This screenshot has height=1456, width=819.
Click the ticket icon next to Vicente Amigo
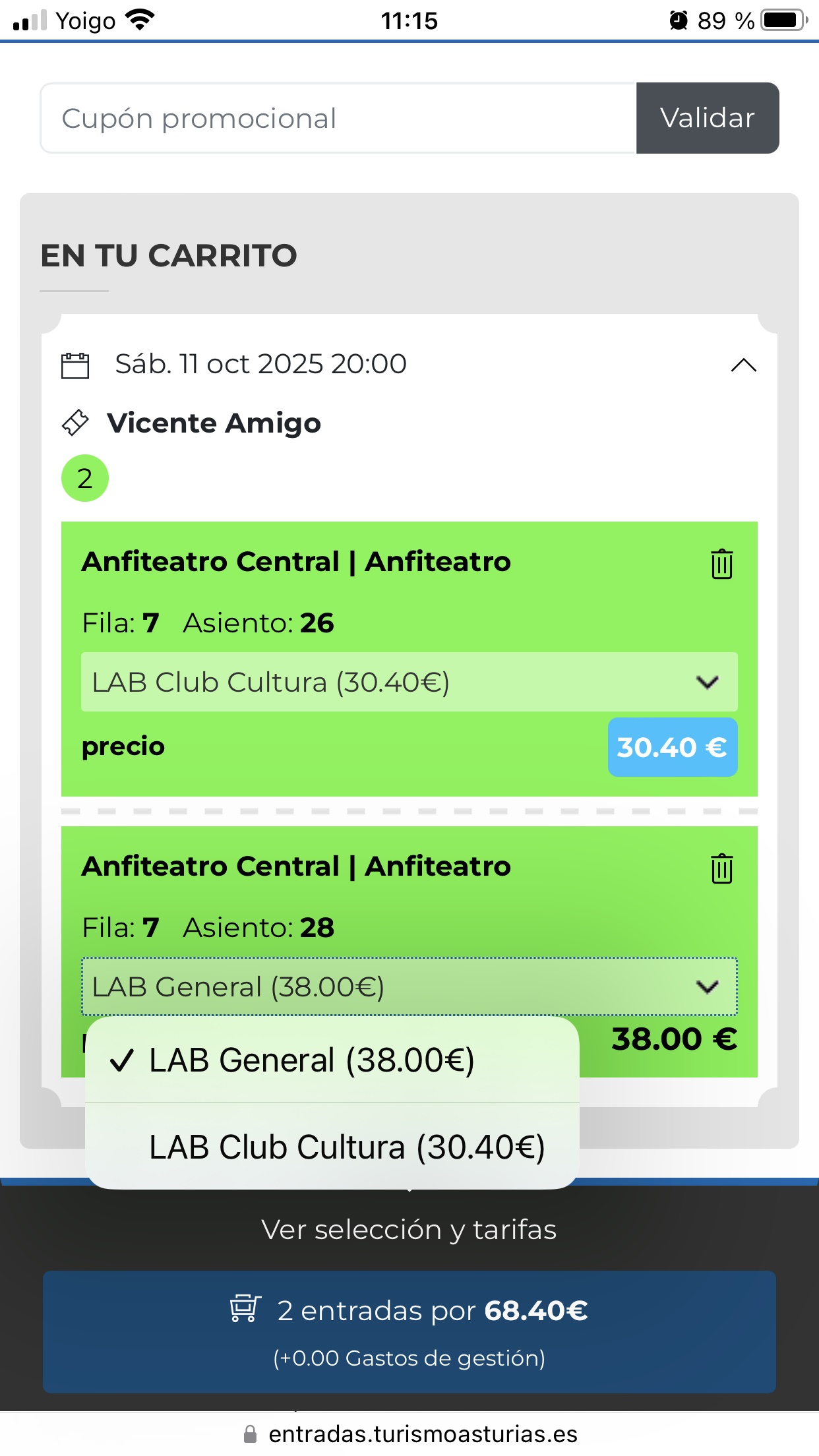click(75, 423)
